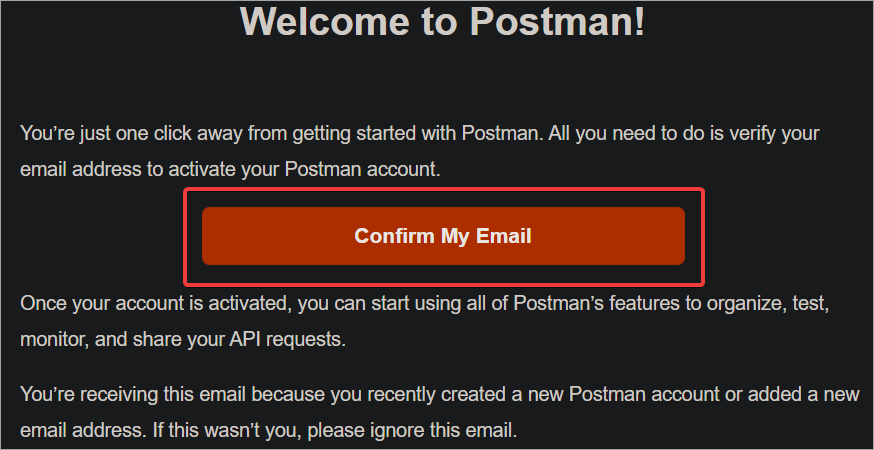Click the word Confirm on the orange button
The height and width of the screenshot is (450, 874).
394,236
